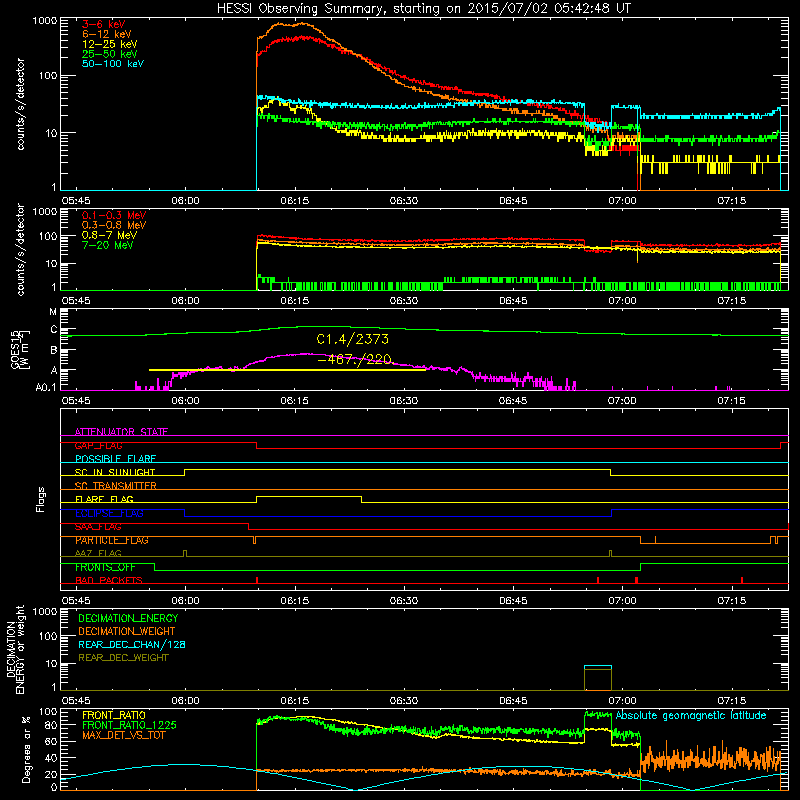Click the GAP_FLAG label

click(98, 445)
